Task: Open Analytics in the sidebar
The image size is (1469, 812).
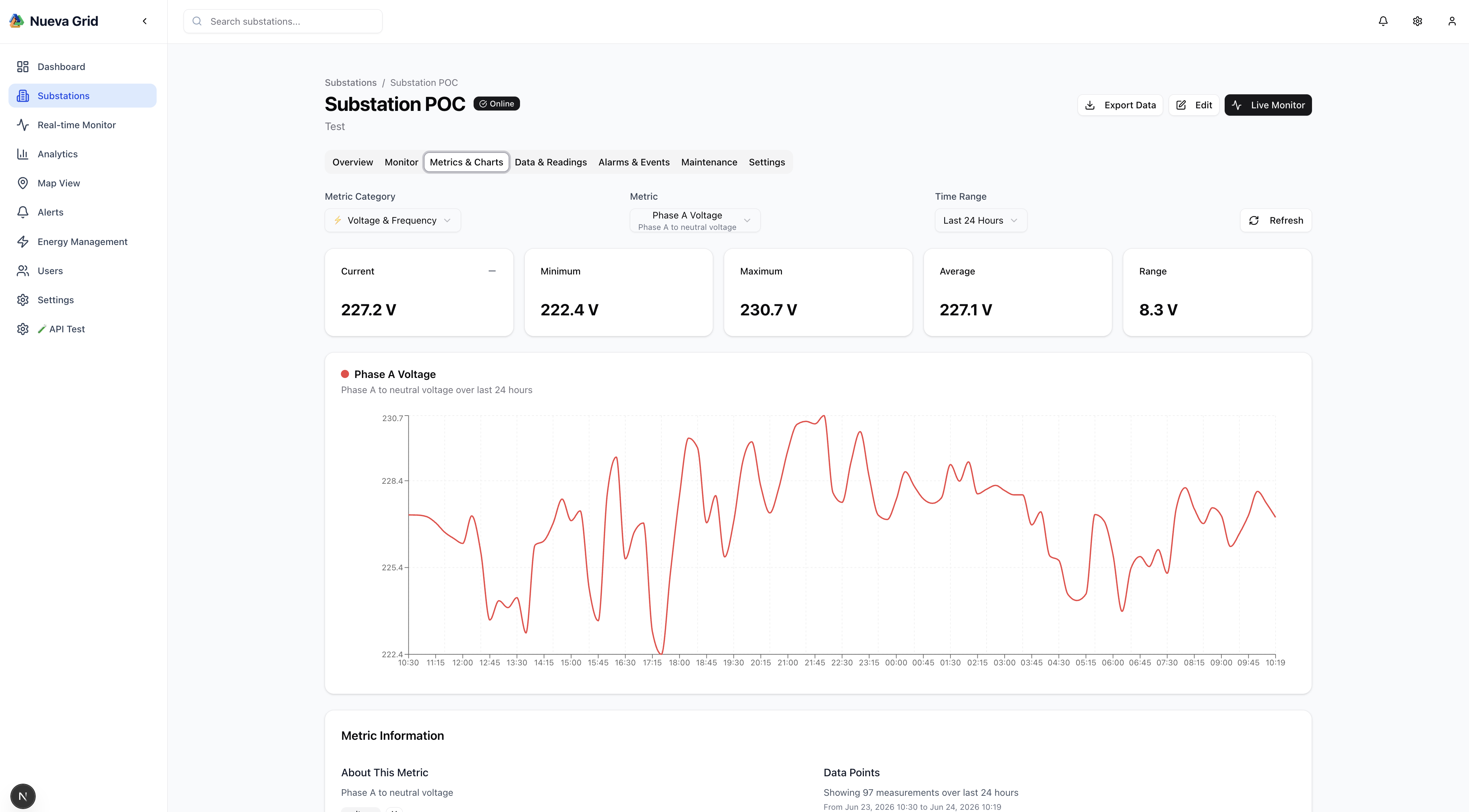Action: click(83, 154)
